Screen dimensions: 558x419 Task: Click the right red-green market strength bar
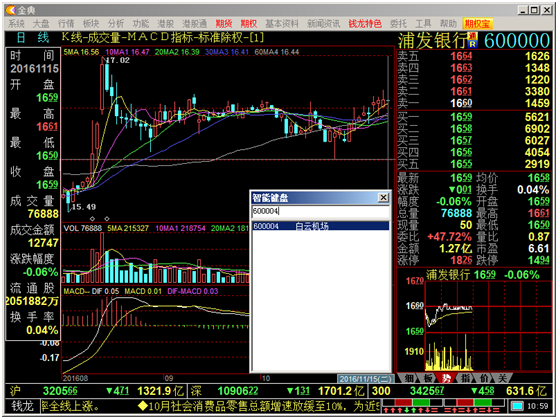[474, 402]
